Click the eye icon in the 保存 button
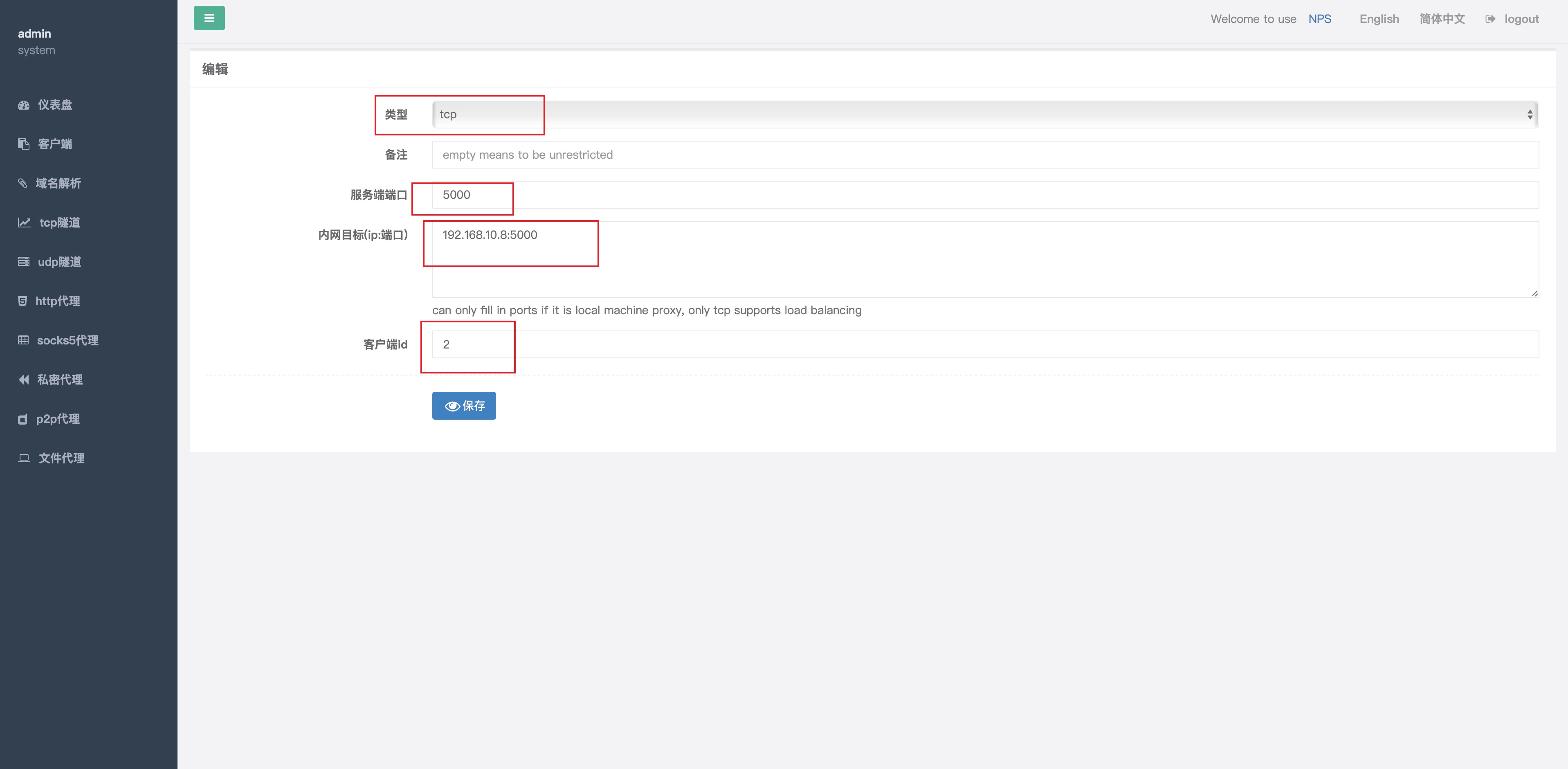 pos(452,406)
